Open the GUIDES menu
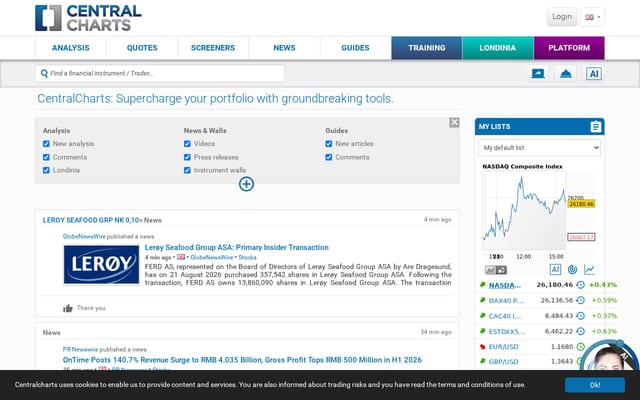 (355, 48)
